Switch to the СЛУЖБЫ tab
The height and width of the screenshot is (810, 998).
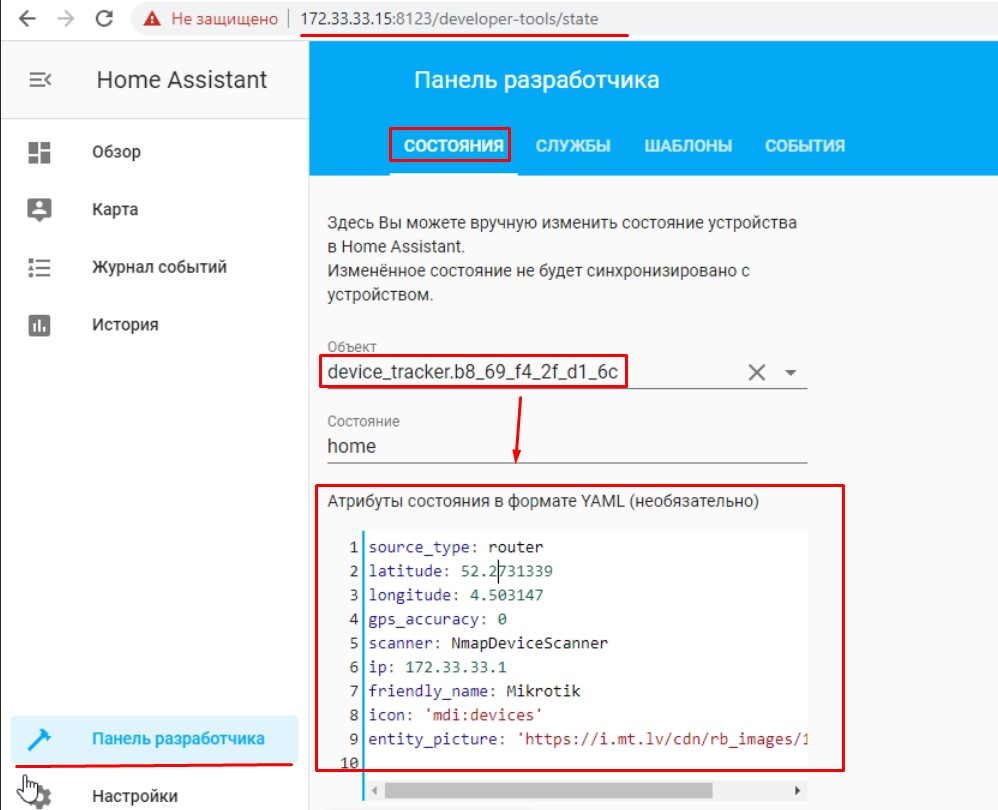(573, 146)
